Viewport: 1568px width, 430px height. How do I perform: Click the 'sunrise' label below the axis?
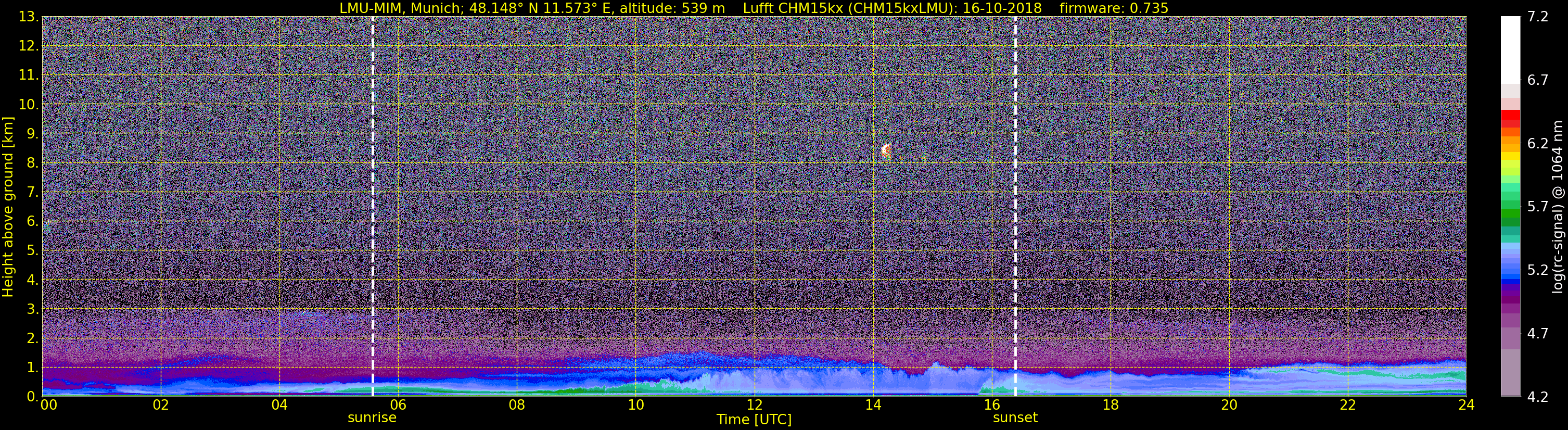[x=372, y=418]
